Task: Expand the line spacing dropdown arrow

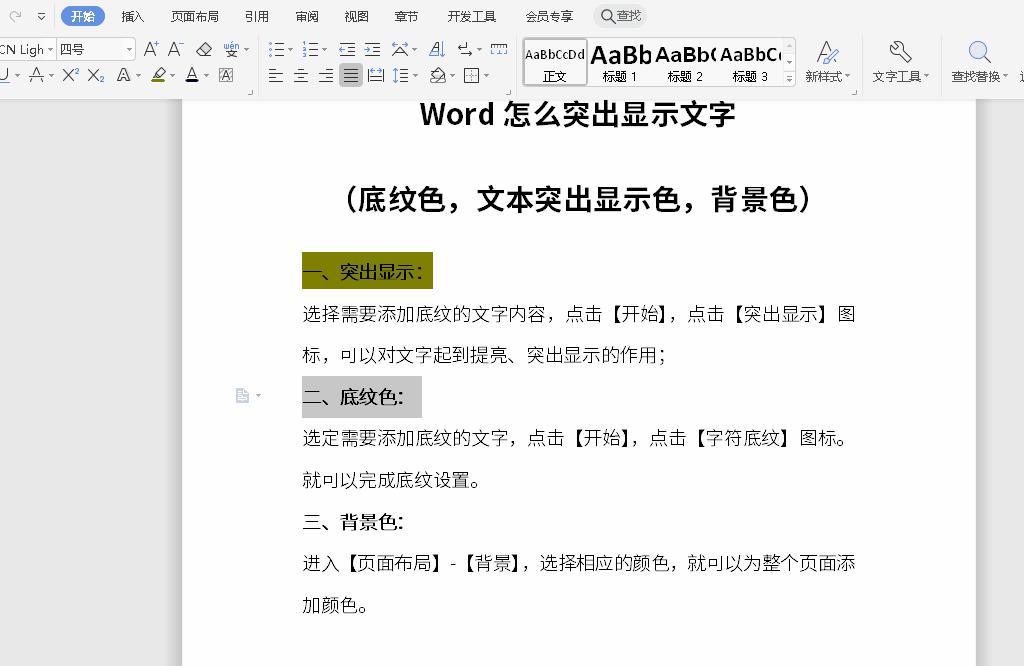Action: 415,76
